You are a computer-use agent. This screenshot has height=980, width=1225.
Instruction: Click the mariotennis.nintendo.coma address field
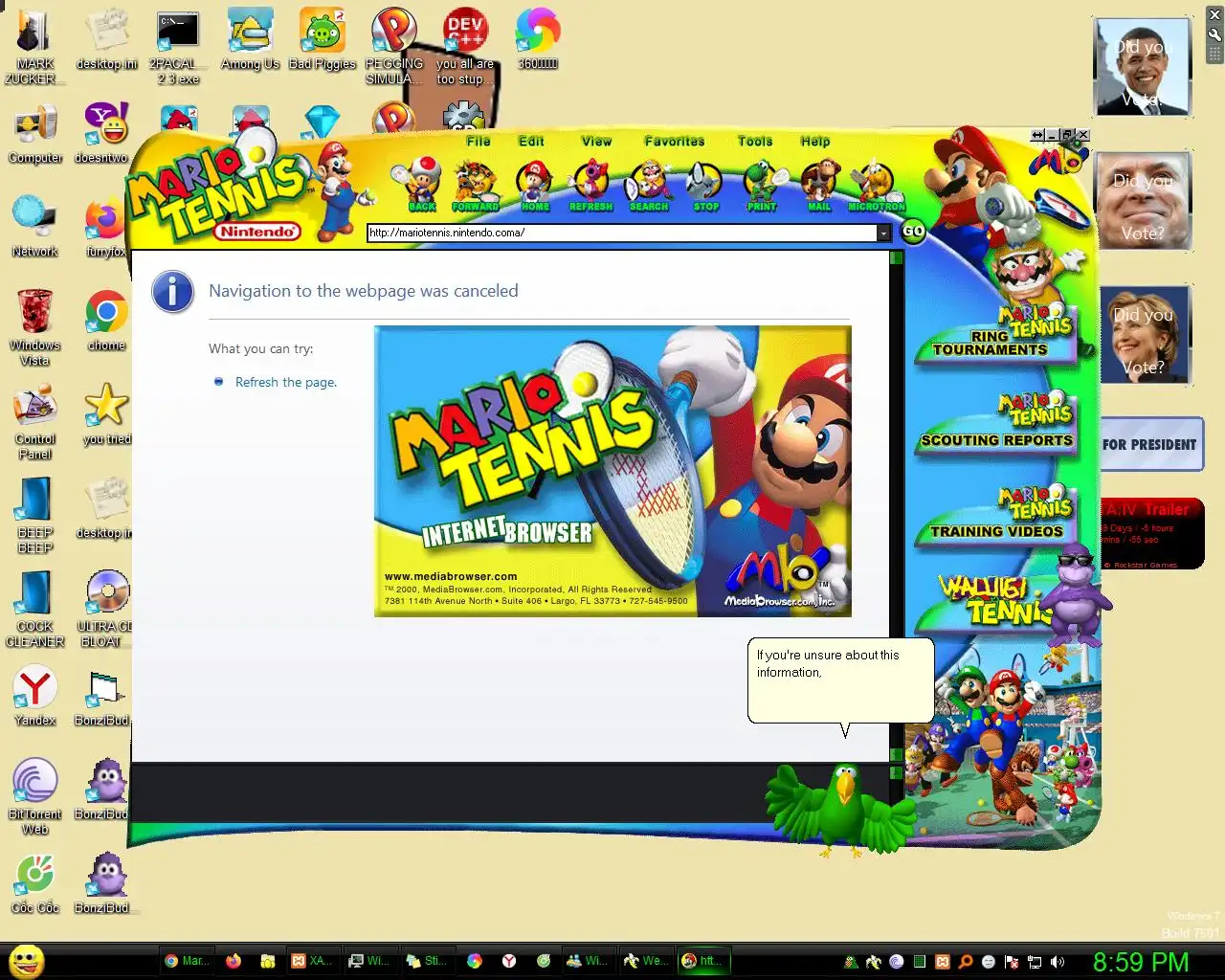[x=622, y=233]
